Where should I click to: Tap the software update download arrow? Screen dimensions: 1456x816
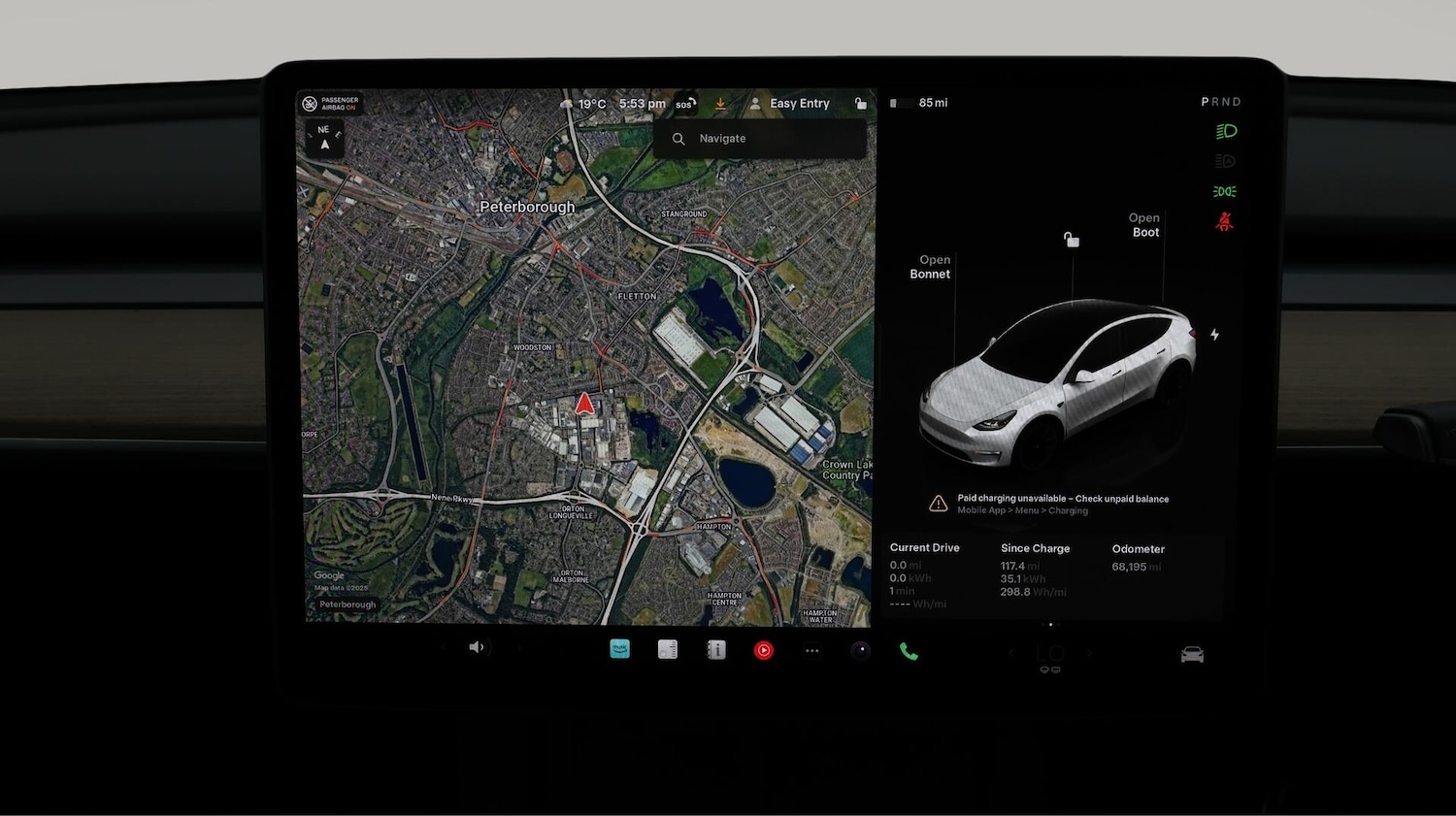pos(720,104)
